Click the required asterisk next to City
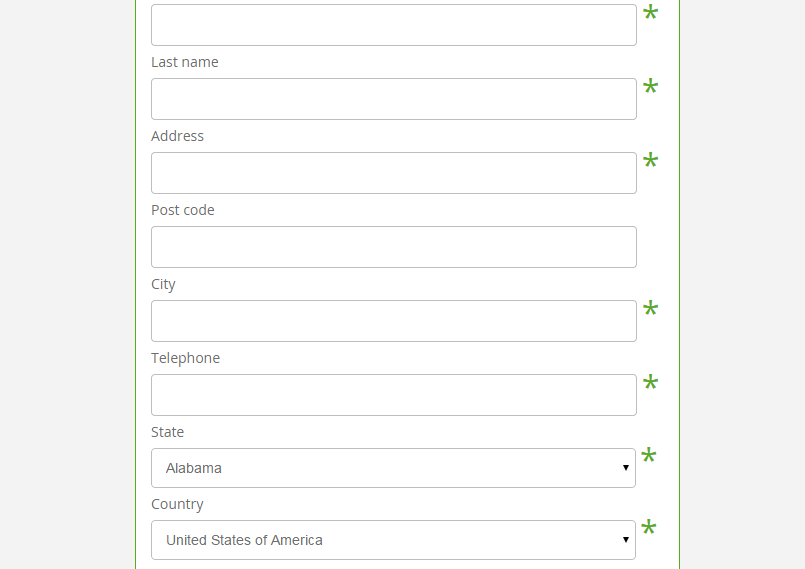This screenshot has width=805, height=569. click(x=650, y=310)
